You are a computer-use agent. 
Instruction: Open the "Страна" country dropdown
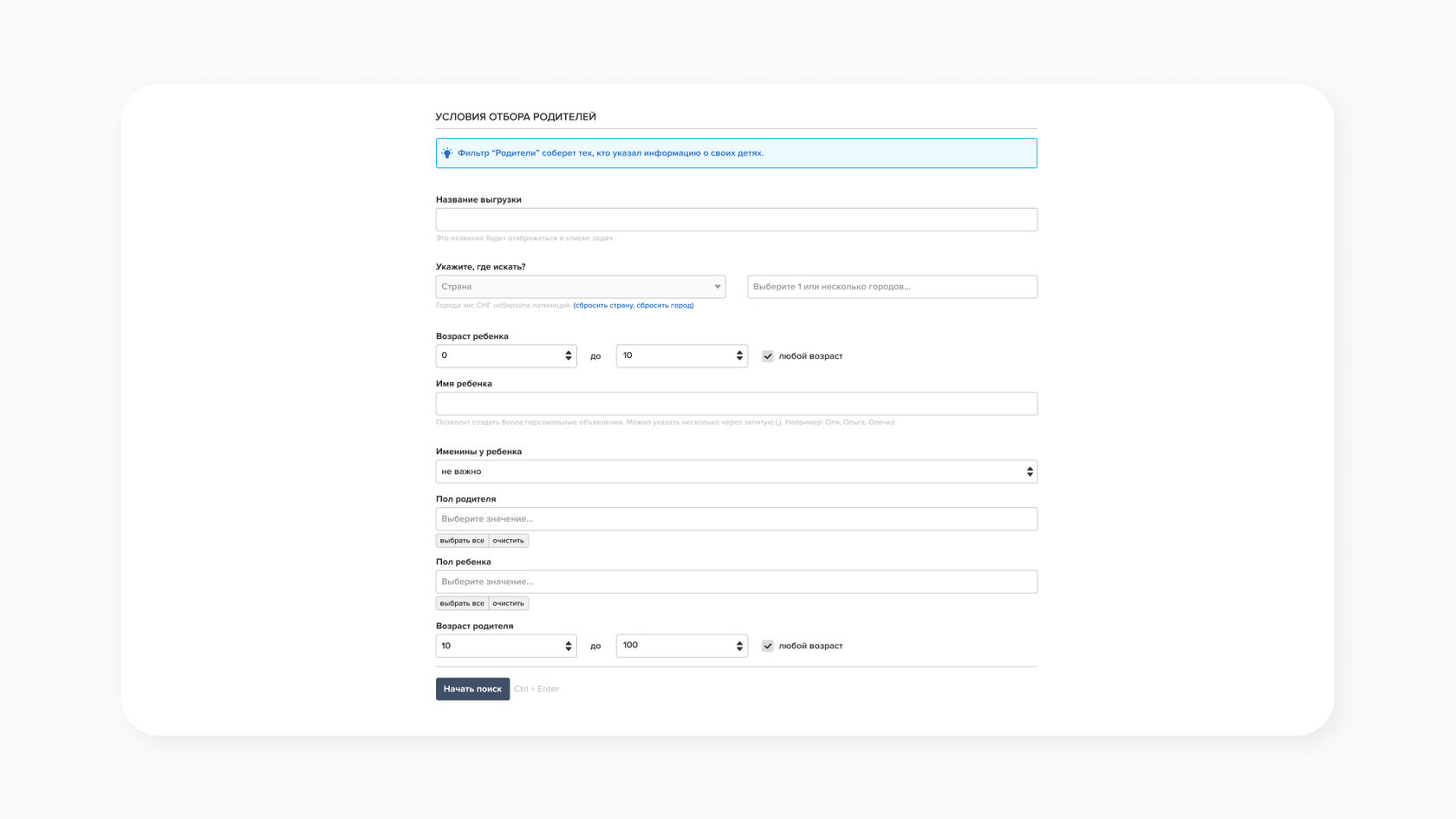[x=580, y=287]
